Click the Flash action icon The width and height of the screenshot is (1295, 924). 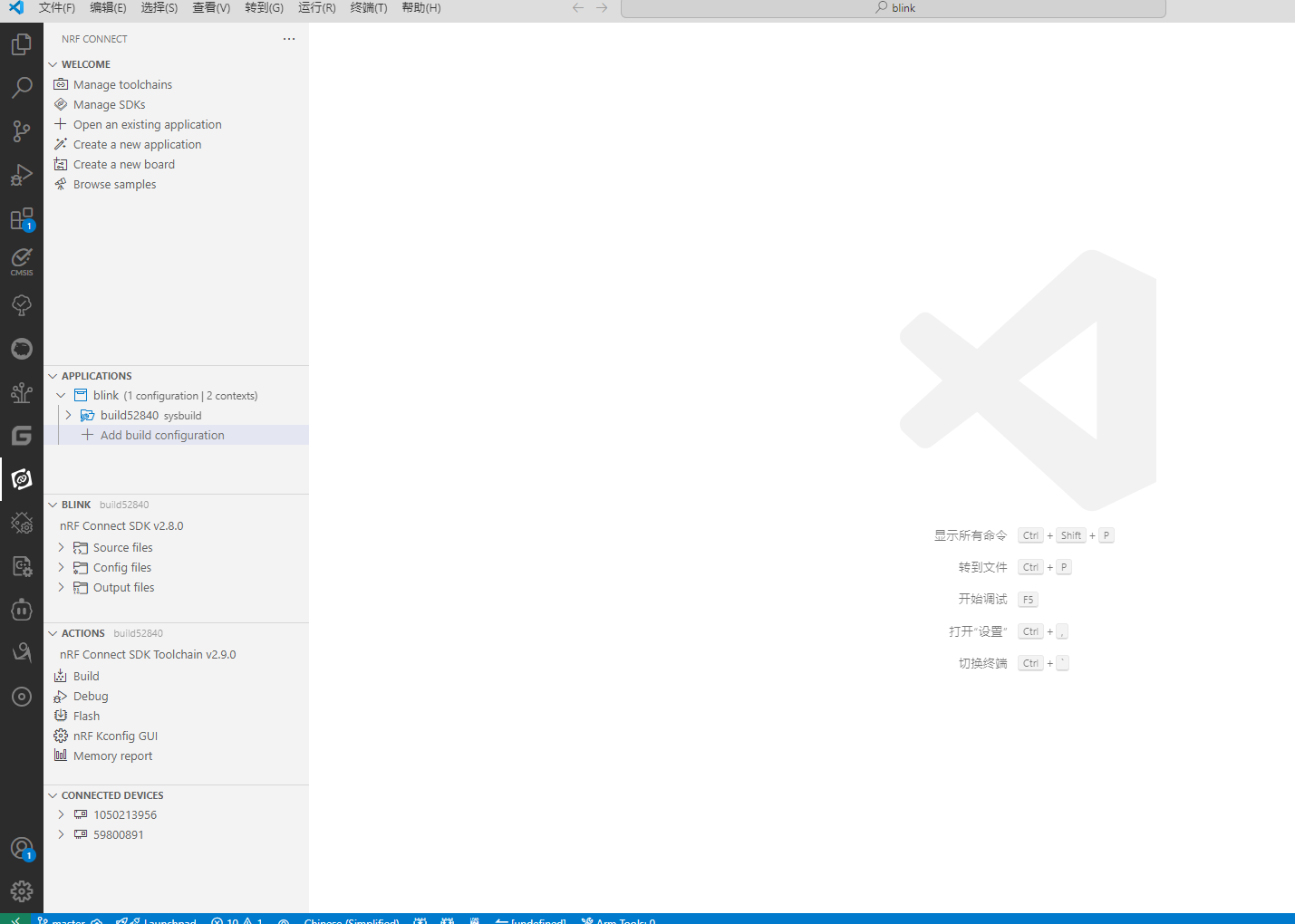coord(61,716)
